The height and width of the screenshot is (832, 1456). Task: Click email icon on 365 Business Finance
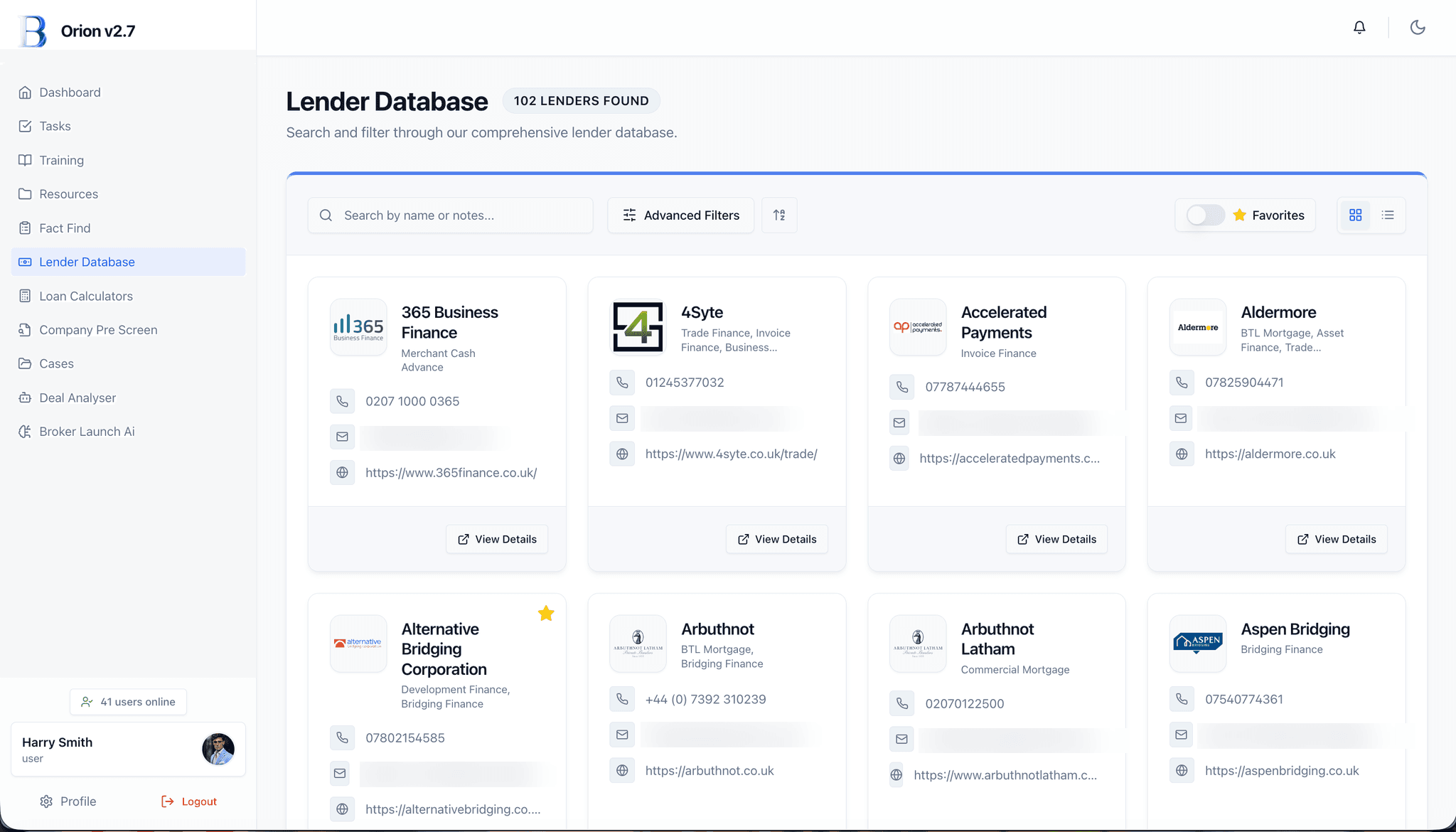tap(342, 437)
